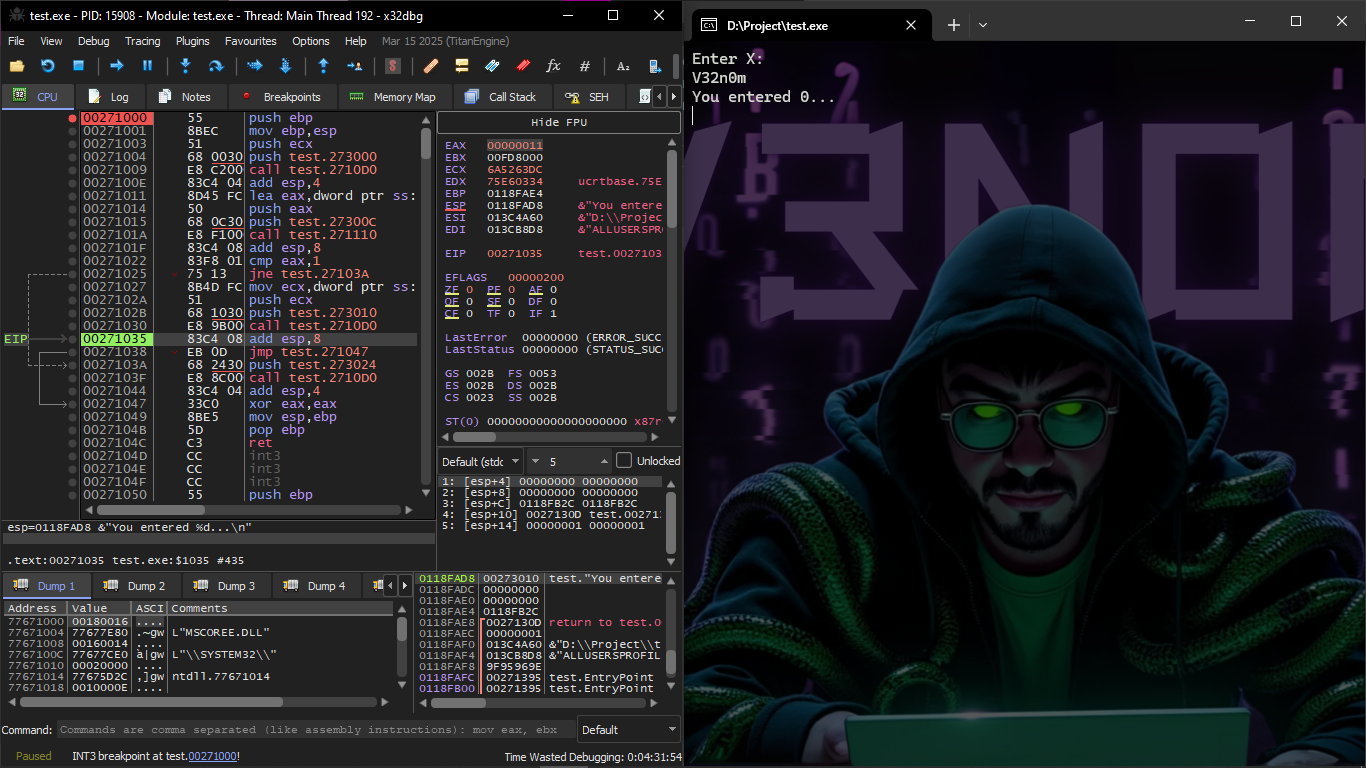Open the terminal tab list dropdown chevron
This screenshot has width=1366, height=768.
point(983,25)
